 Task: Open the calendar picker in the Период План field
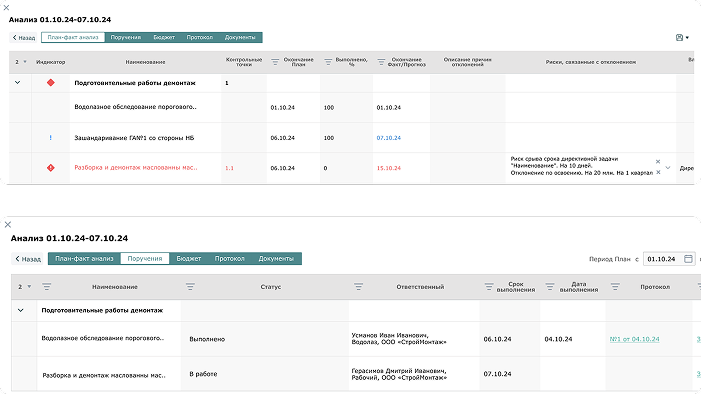688,259
